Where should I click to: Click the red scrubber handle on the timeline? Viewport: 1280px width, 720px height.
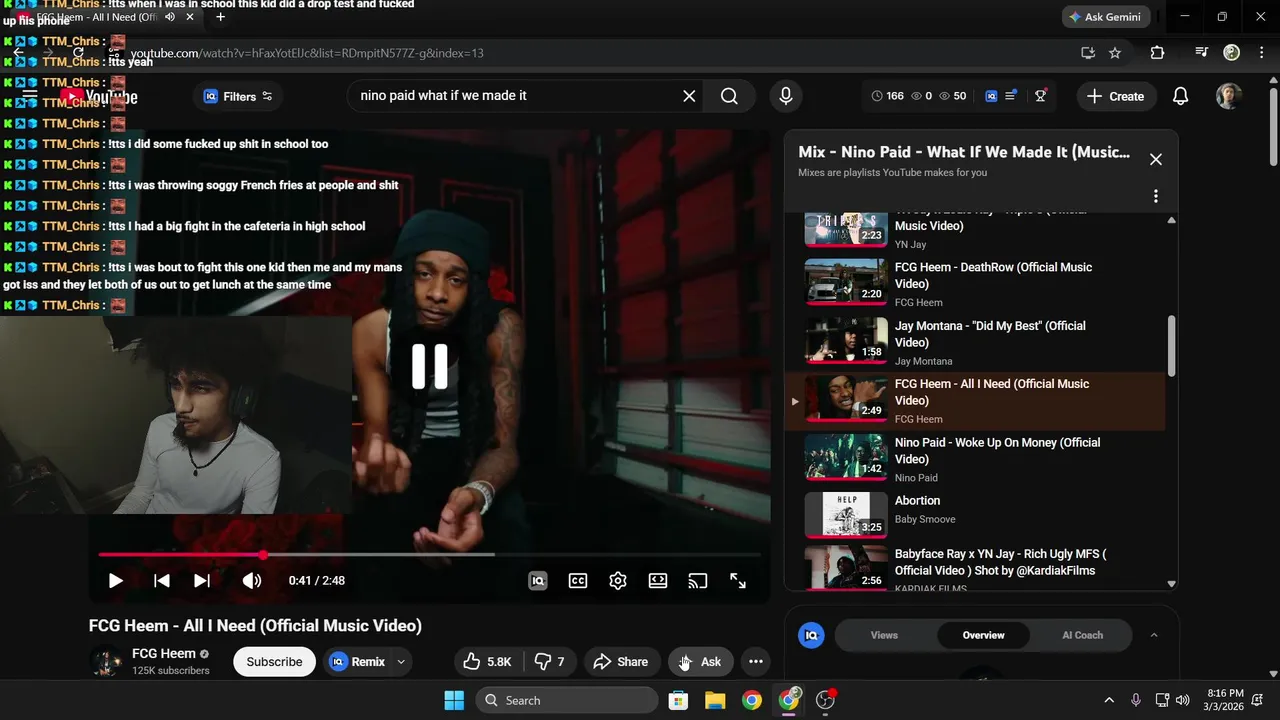263,554
